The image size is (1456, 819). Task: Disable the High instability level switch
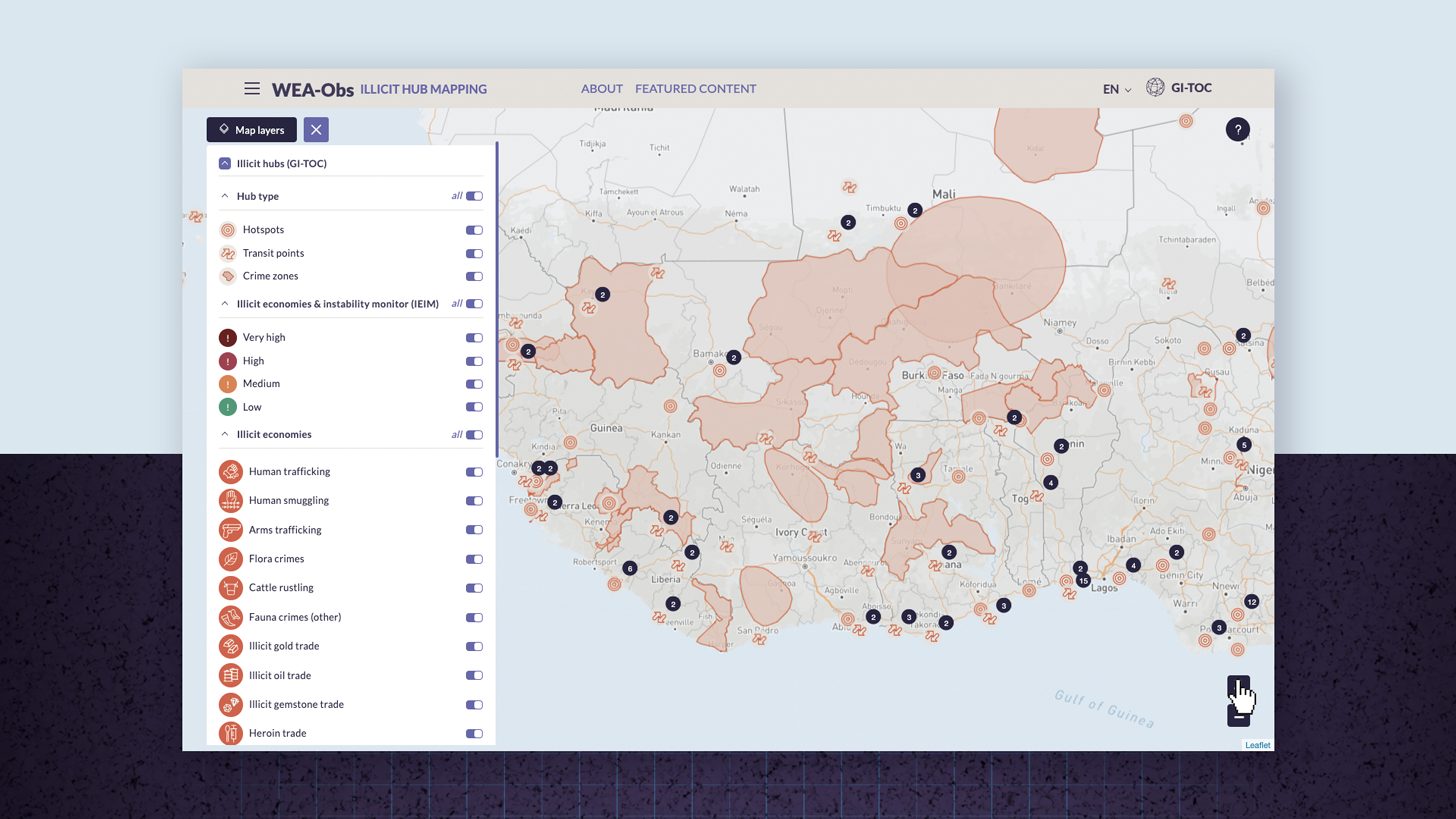point(474,361)
